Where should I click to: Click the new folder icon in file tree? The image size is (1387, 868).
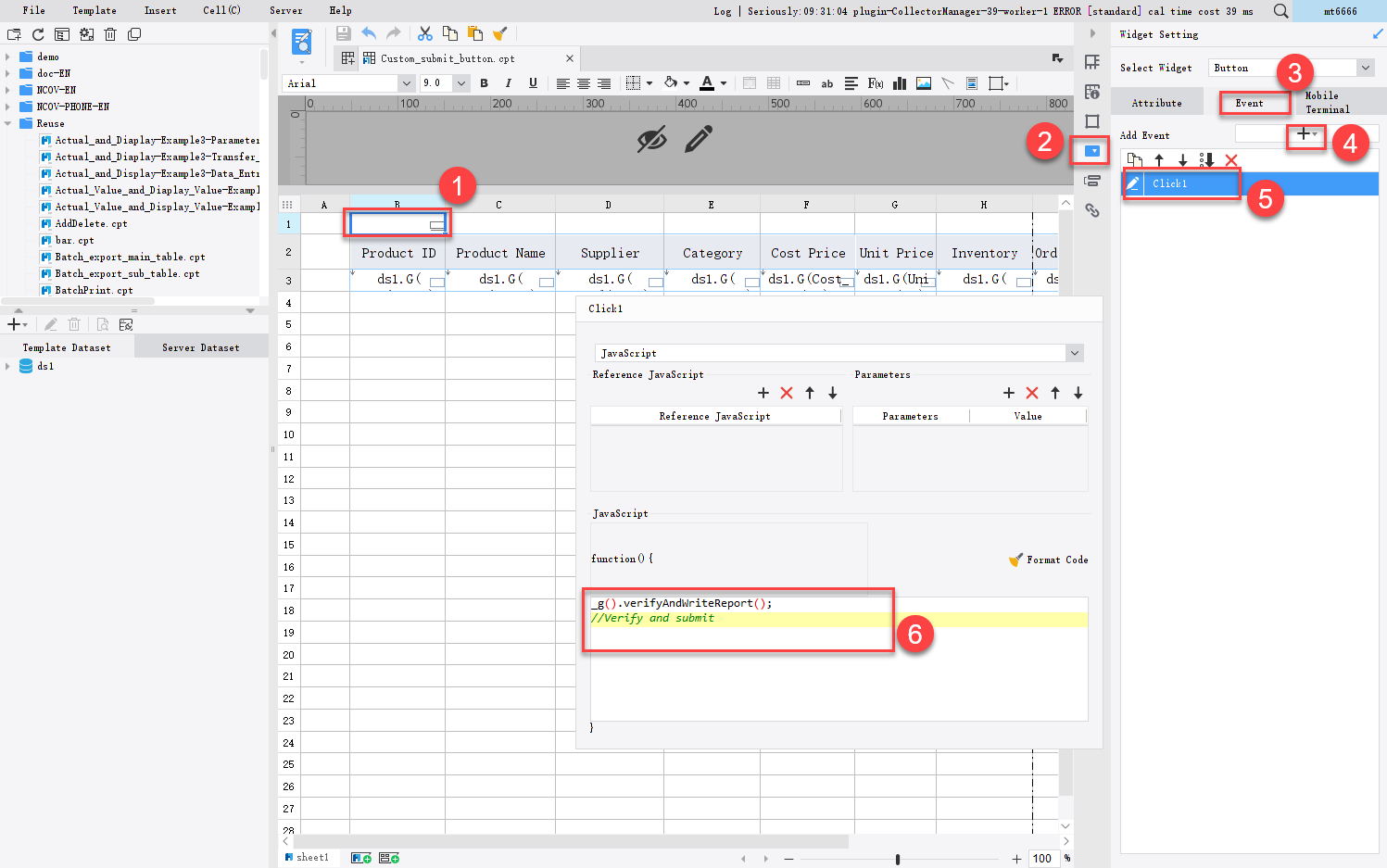(14, 34)
